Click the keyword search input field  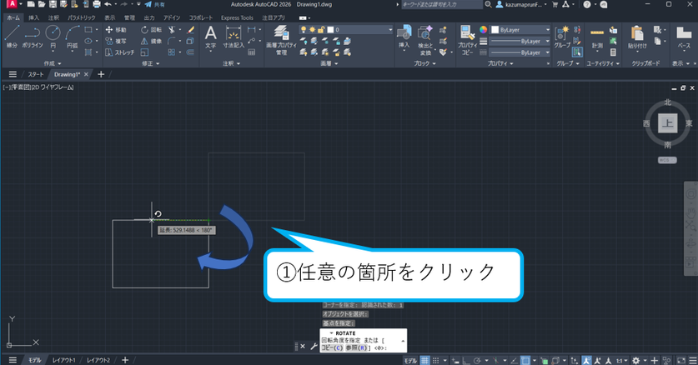pos(442,4)
